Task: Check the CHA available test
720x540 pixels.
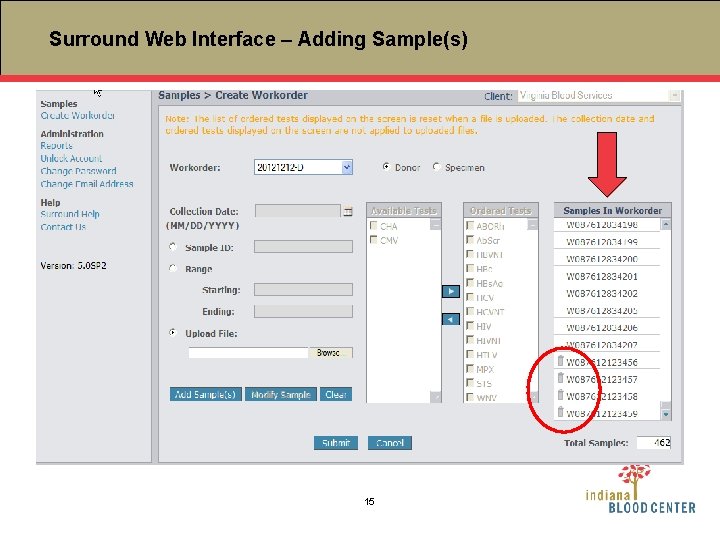Action: [x=374, y=225]
